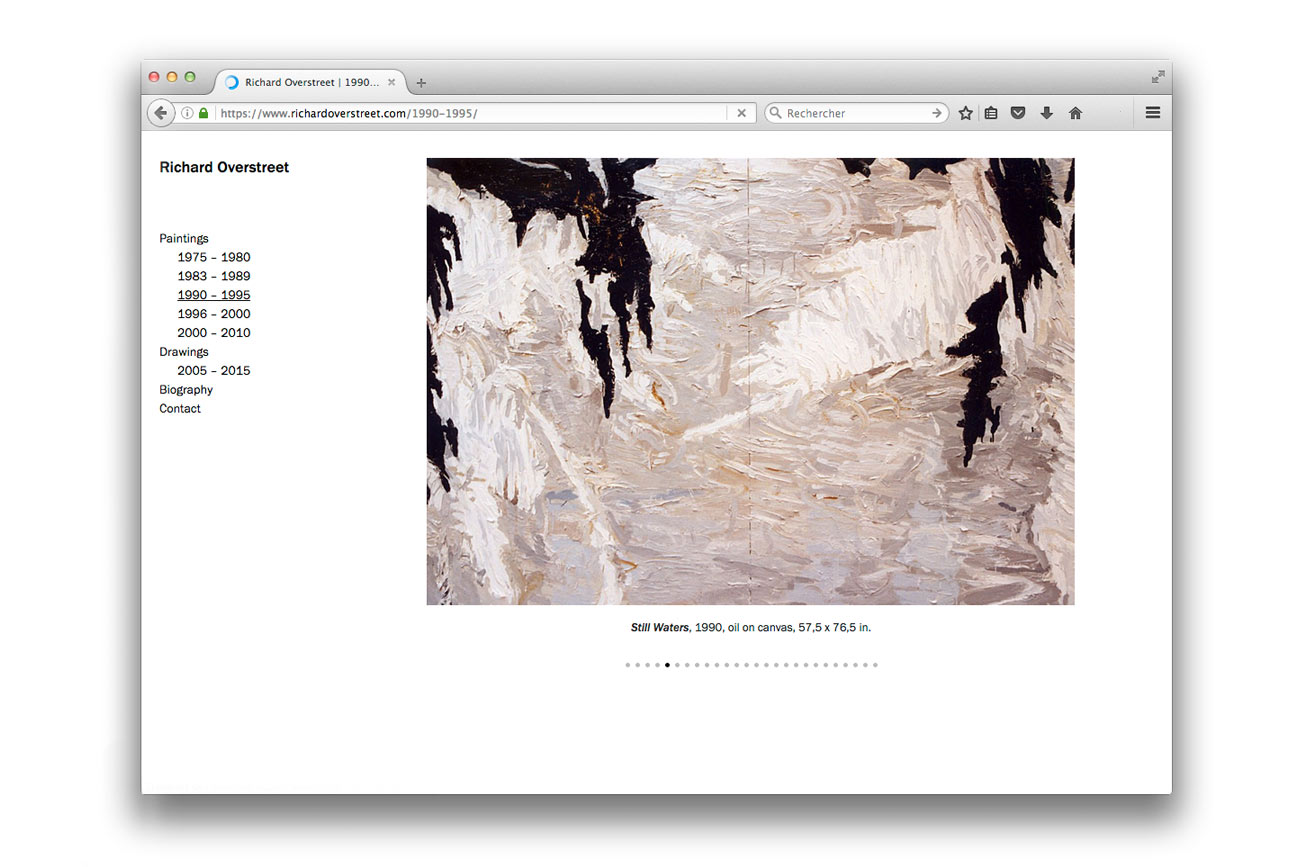Image resolution: width=1300 pixels, height=867 pixels.
Task: Open the downloads arrow icon
Action: coord(1046,114)
